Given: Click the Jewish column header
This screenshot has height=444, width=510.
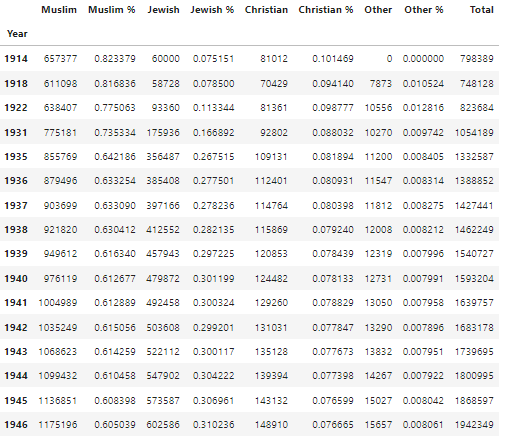Looking at the screenshot, I should click(x=163, y=10).
